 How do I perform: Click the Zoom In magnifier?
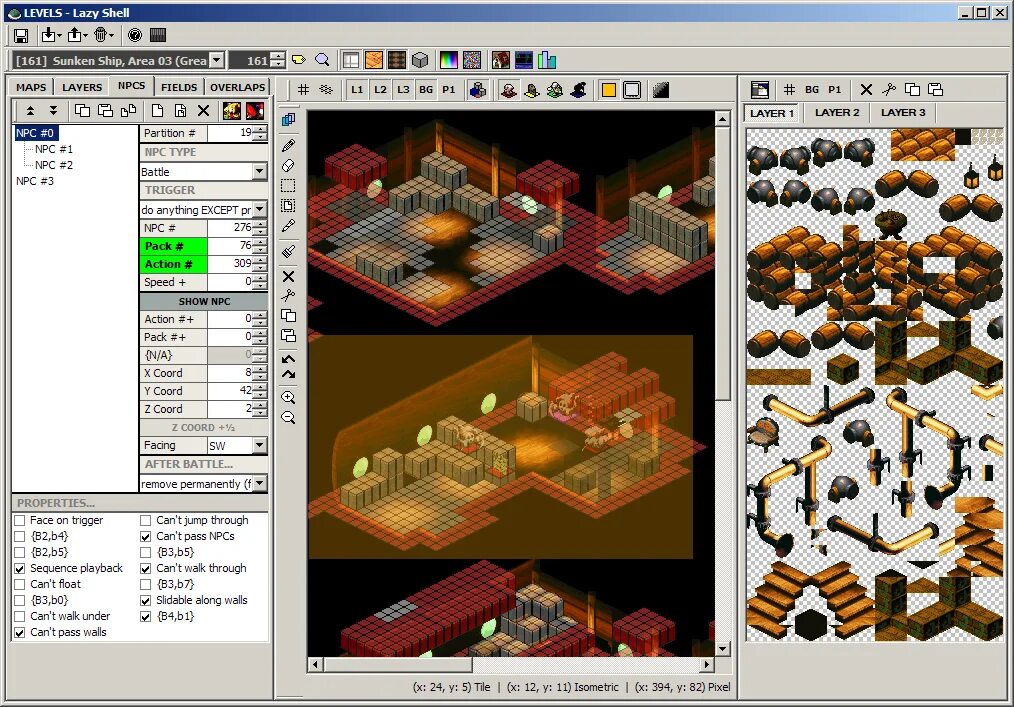(288, 398)
